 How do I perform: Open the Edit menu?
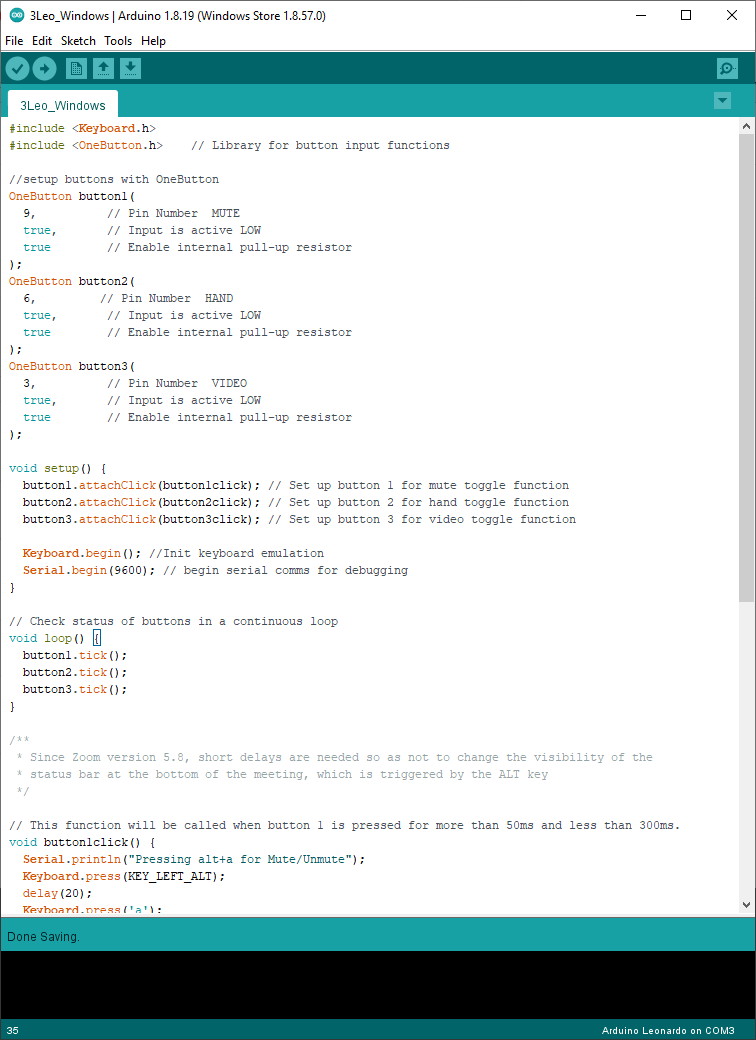tap(42, 40)
